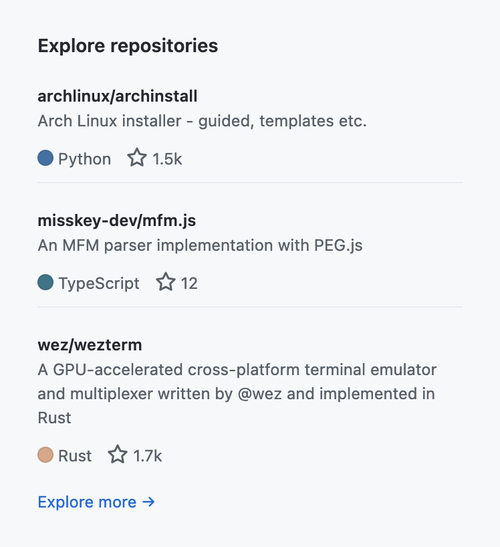Open the misskey-dev/mfm.js repository link
The height and width of the screenshot is (547, 500).
[117, 221]
